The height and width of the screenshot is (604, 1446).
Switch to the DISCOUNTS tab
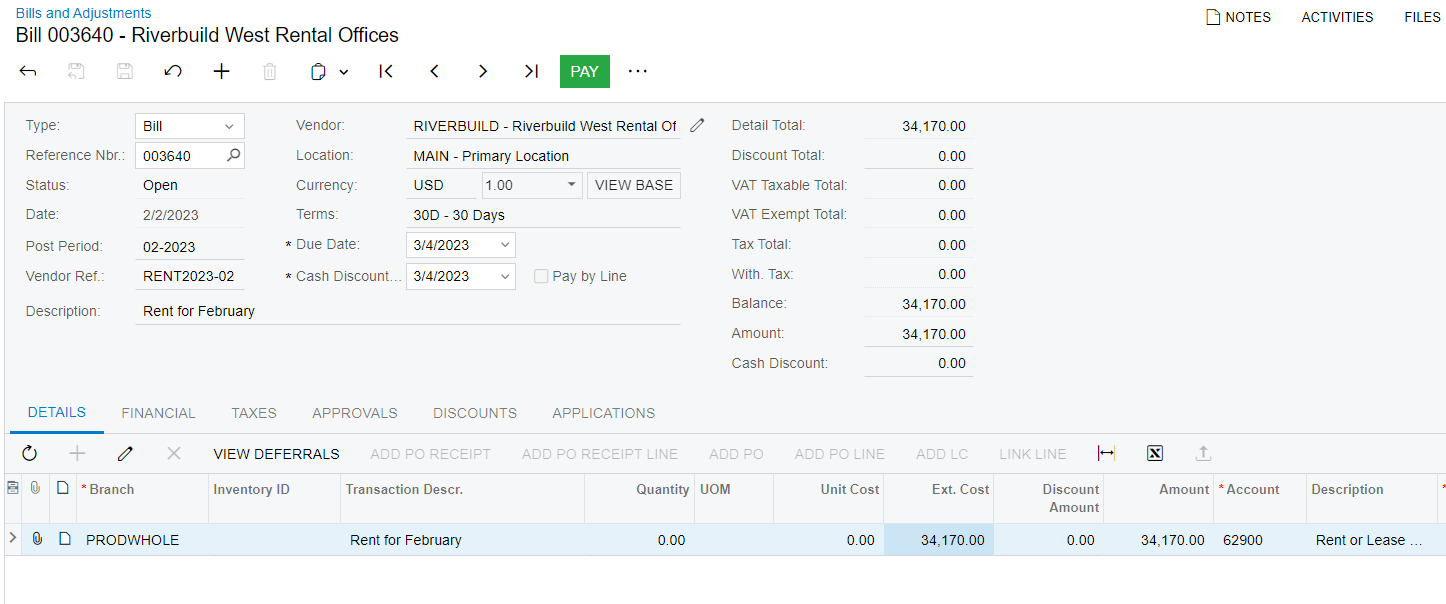click(475, 413)
